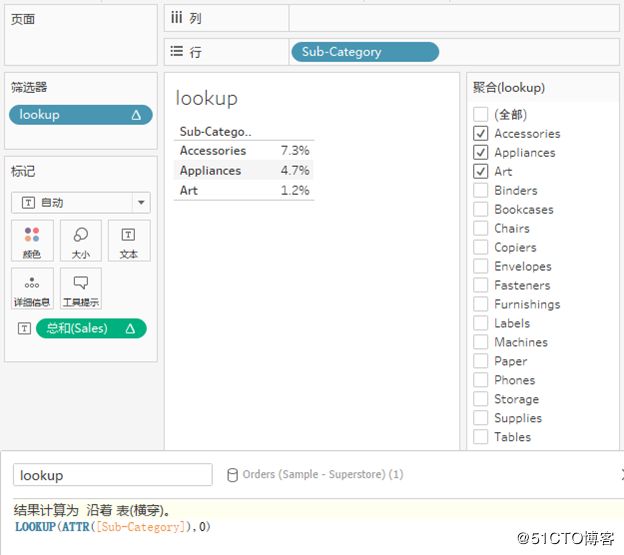Click the LOOKUP formula text in the editor
Image resolution: width=624 pixels, height=555 pixels.
click(113, 527)
